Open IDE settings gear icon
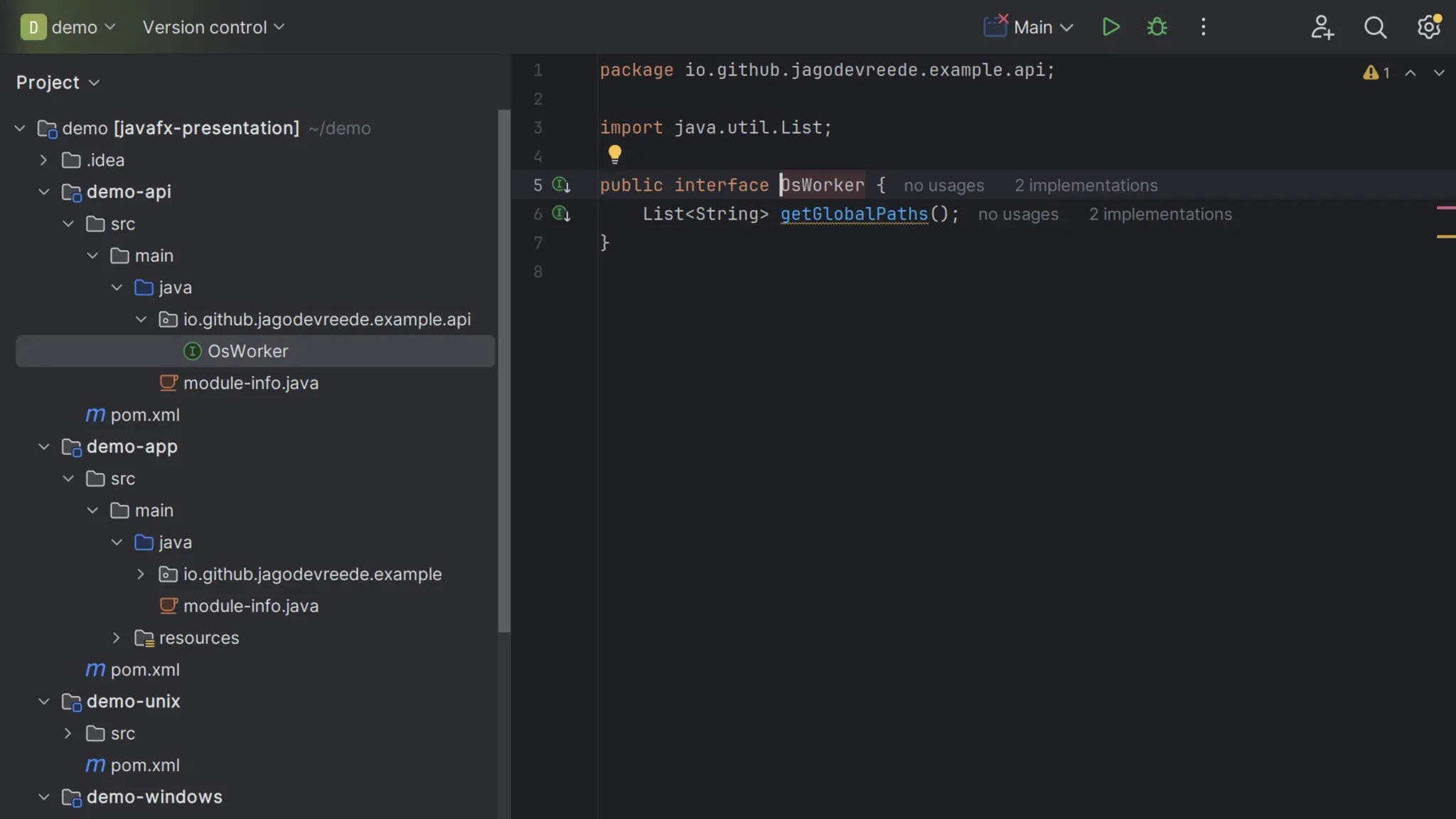Viewport: 1456px width, 819px height. point(1428,27)
